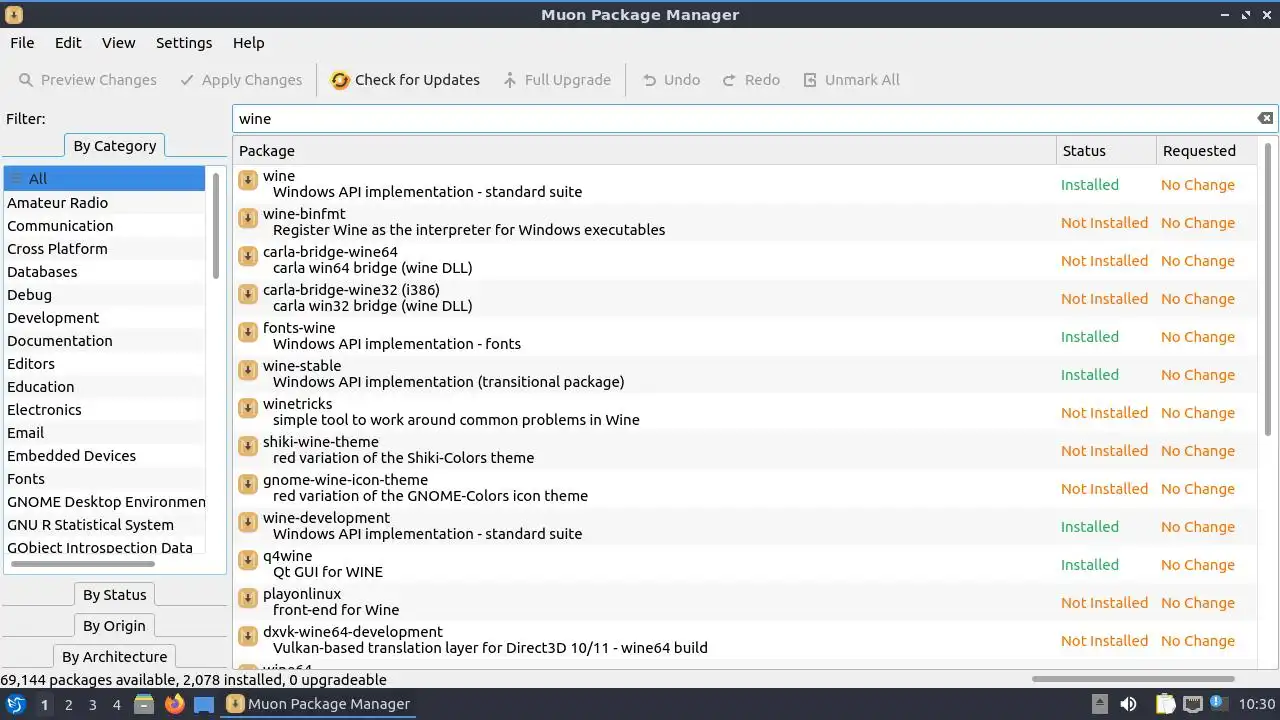Click the package icon for dxvk-wine64-development
Image resolution: width=1280 pixels, height=720 pixels.
(248, 637)
